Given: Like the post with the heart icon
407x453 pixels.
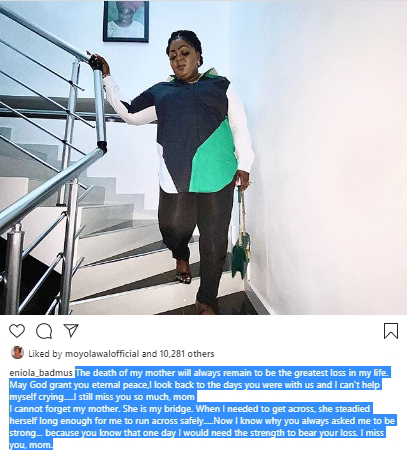Looking at the screenshot, I should pos(17,331).
